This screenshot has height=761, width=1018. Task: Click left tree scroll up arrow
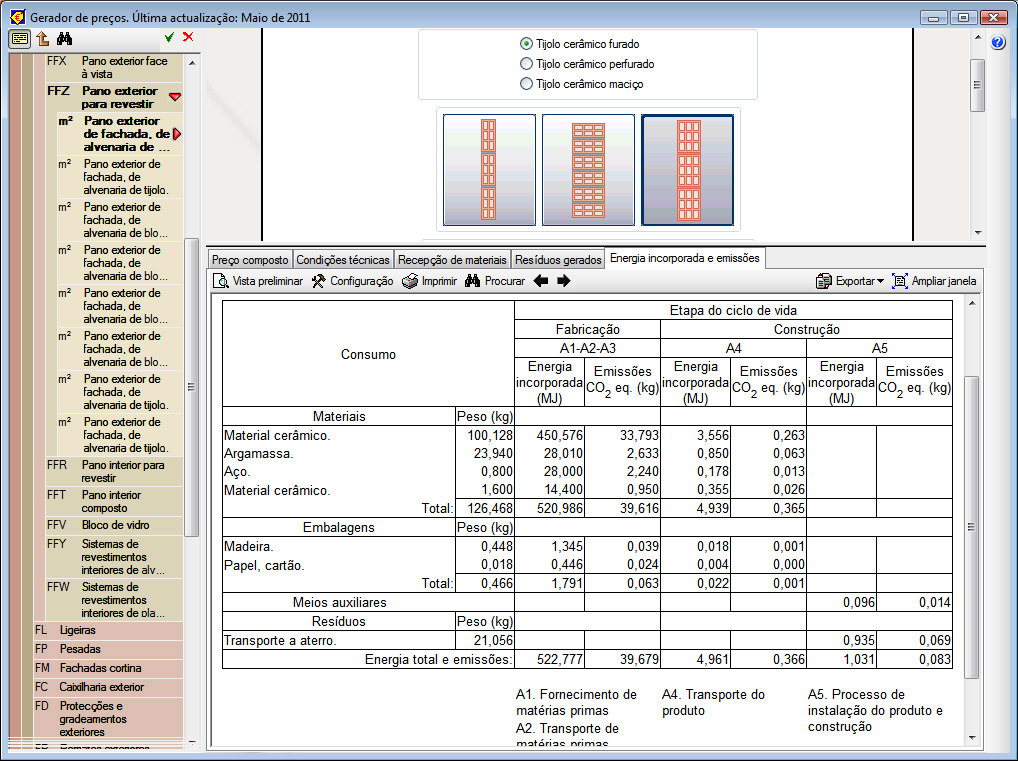(x=192, y=63)
